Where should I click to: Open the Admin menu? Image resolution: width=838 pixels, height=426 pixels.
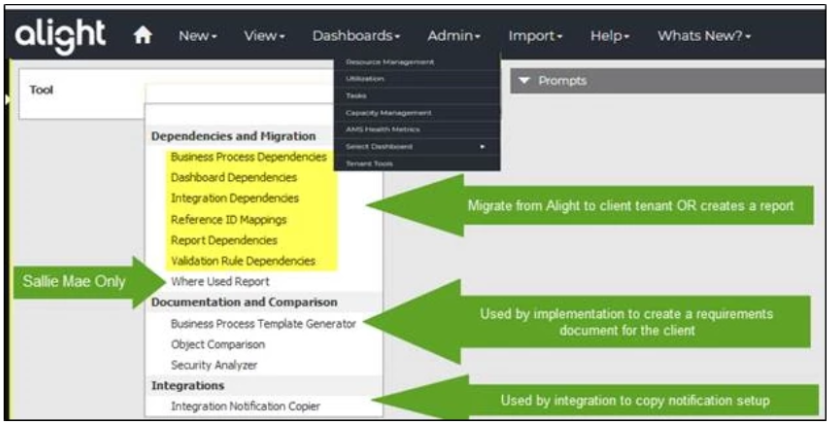454,36
